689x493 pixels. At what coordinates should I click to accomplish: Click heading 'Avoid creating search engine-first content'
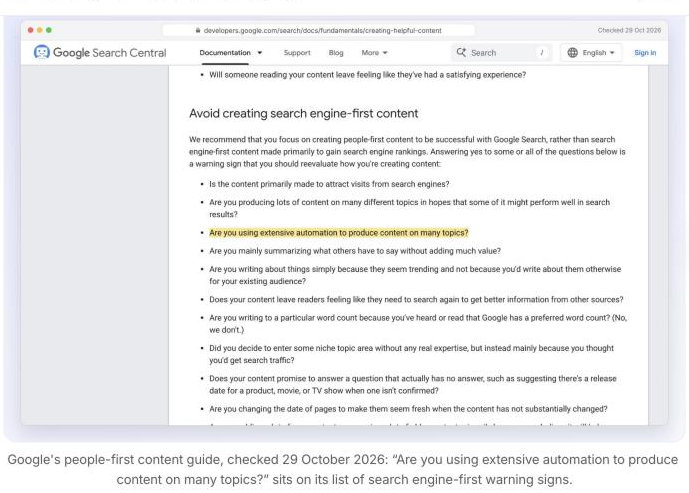304,113
